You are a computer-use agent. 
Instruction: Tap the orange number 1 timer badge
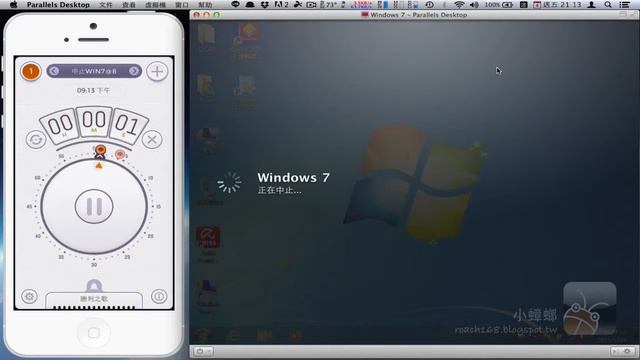click(31, 71)
